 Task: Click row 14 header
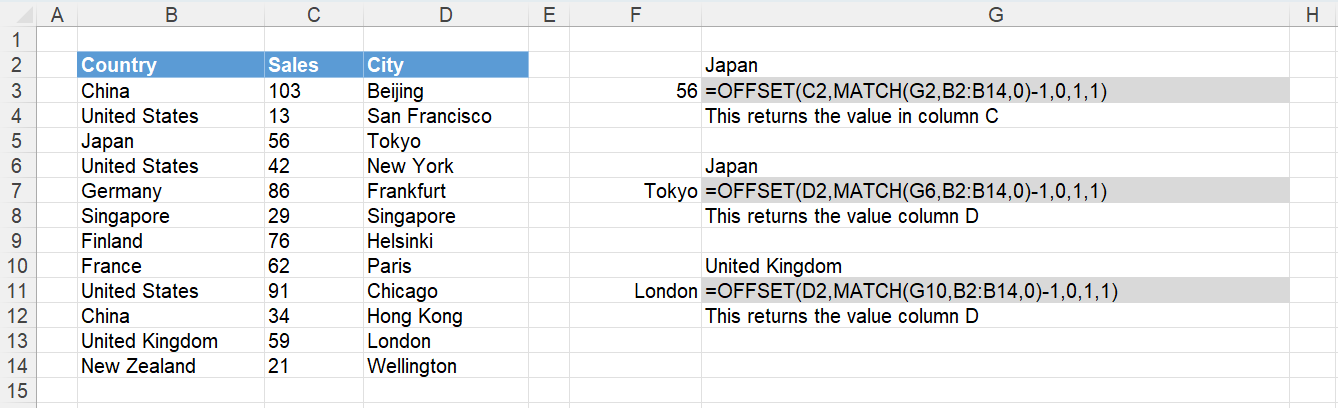(18, 366)
